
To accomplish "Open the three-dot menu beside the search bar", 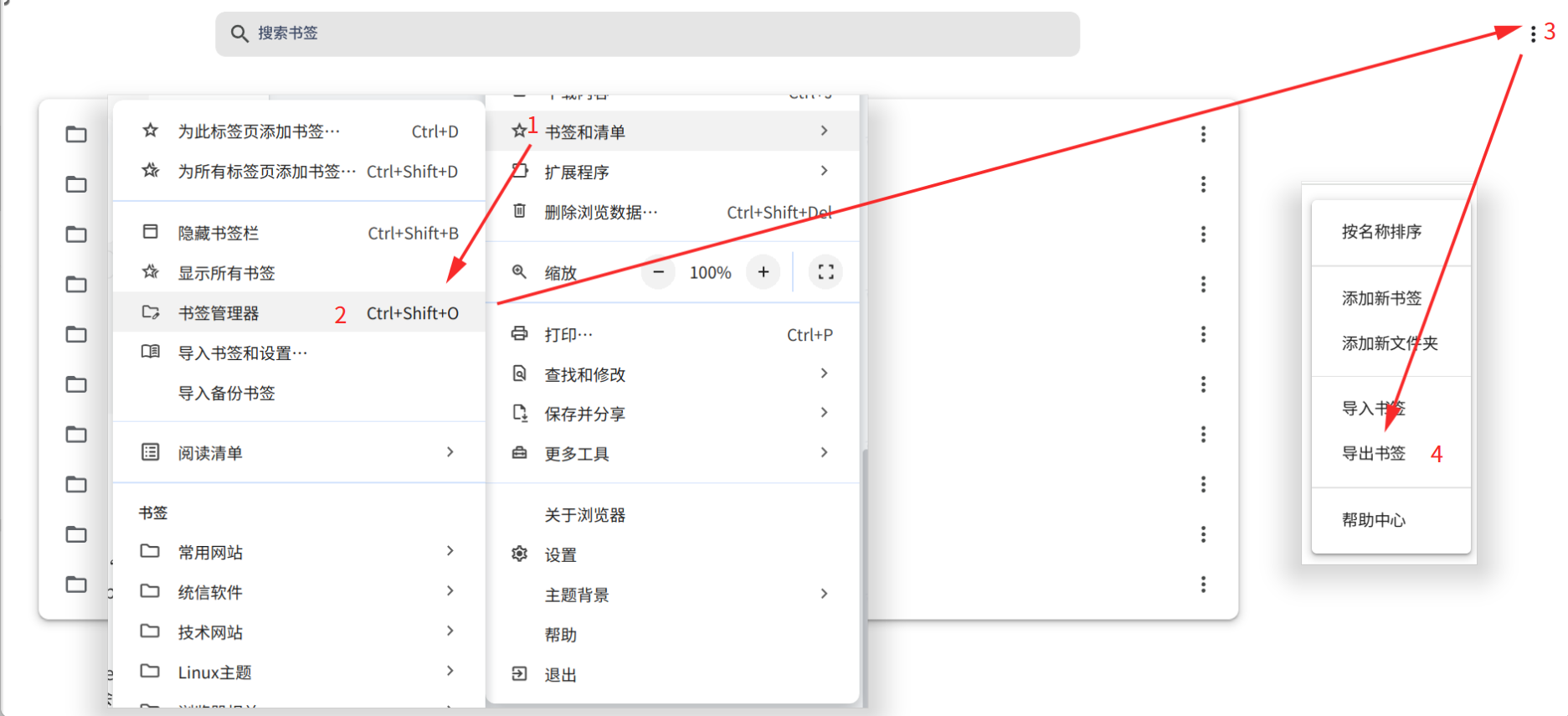I will point(1532,33).
